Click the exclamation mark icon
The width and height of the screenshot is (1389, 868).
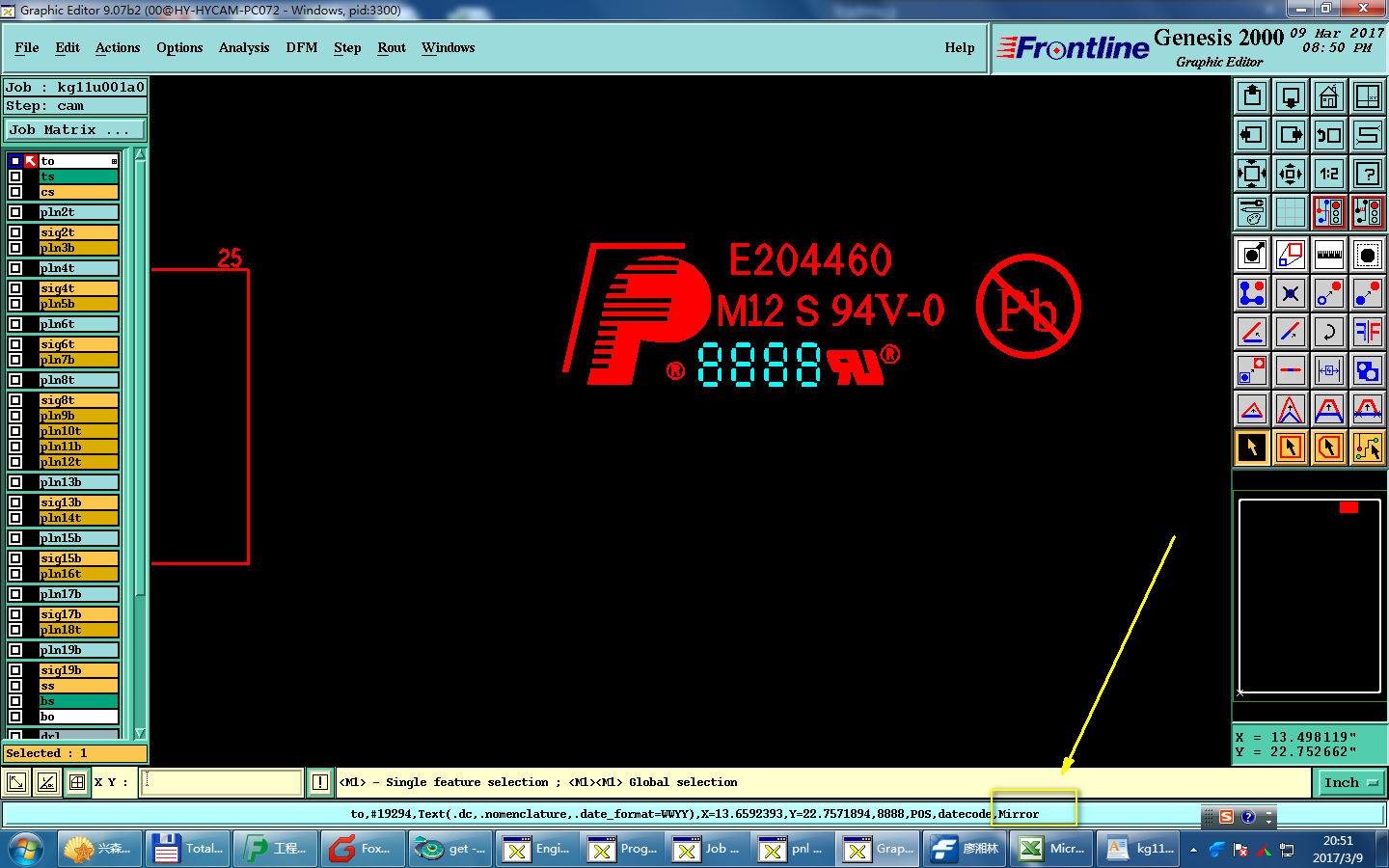click(320, 782)
